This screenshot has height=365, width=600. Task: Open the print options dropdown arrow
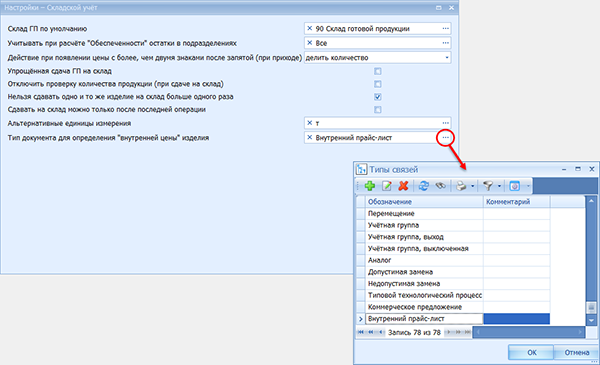473,186
